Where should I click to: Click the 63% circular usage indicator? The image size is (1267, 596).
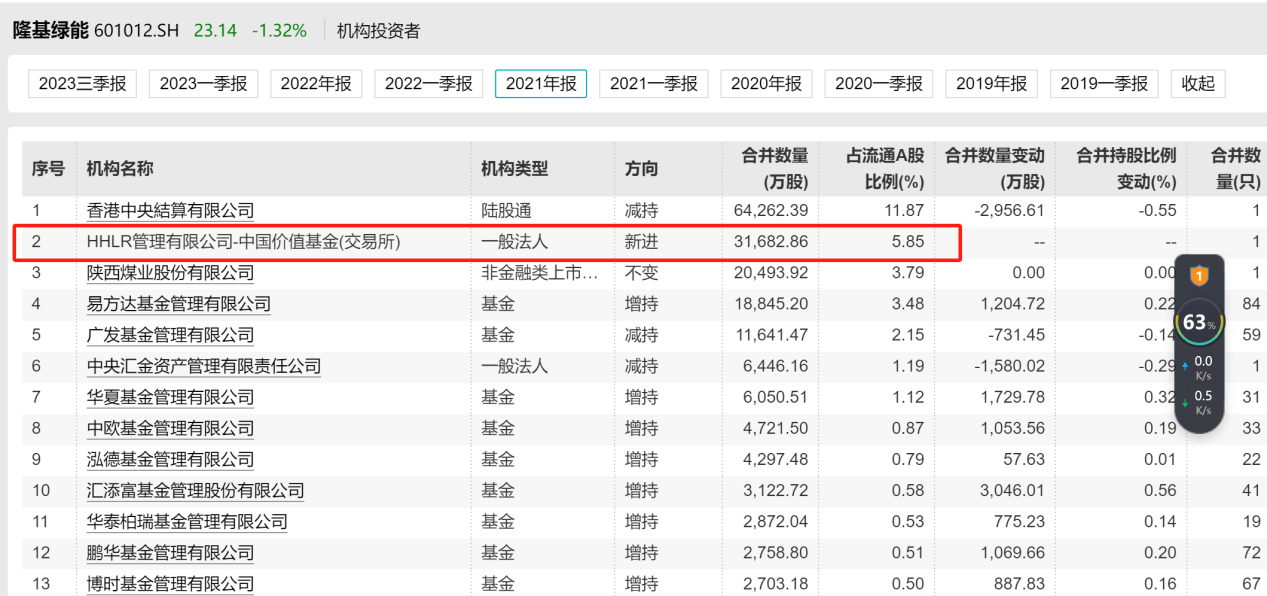(1196, 323)
